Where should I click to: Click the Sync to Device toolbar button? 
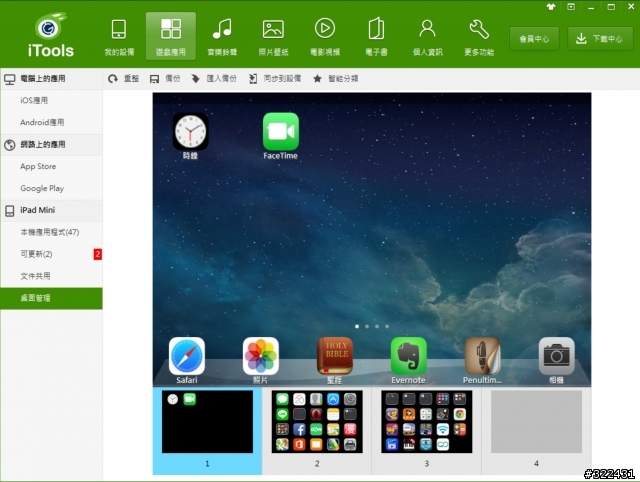(275, 79)
